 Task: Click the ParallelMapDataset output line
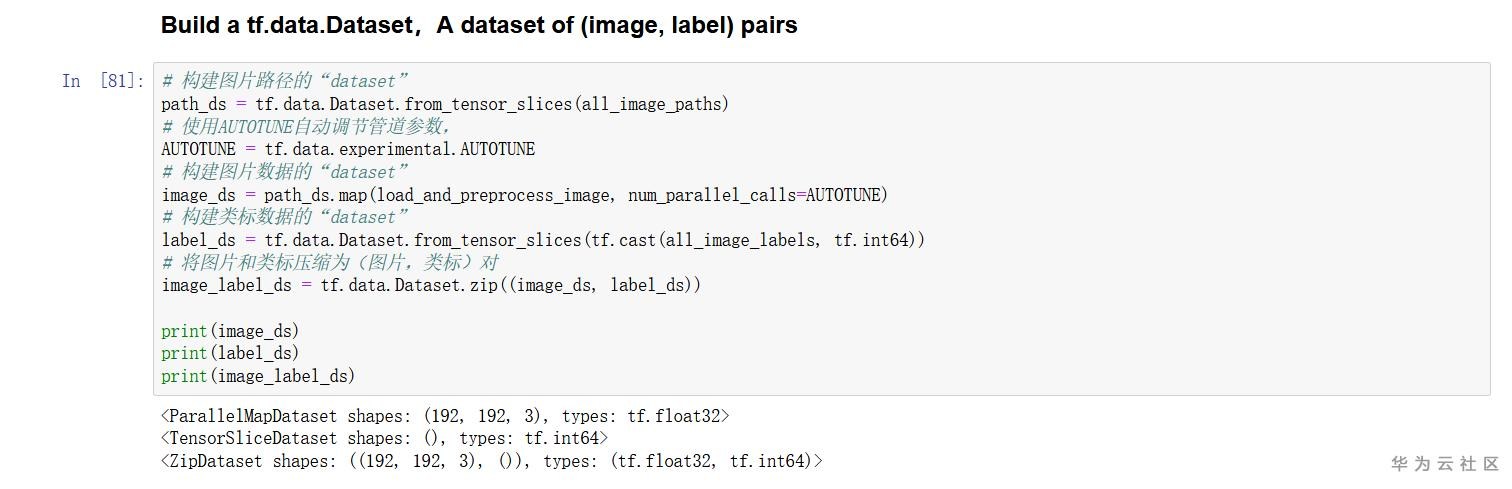point(445,416)
